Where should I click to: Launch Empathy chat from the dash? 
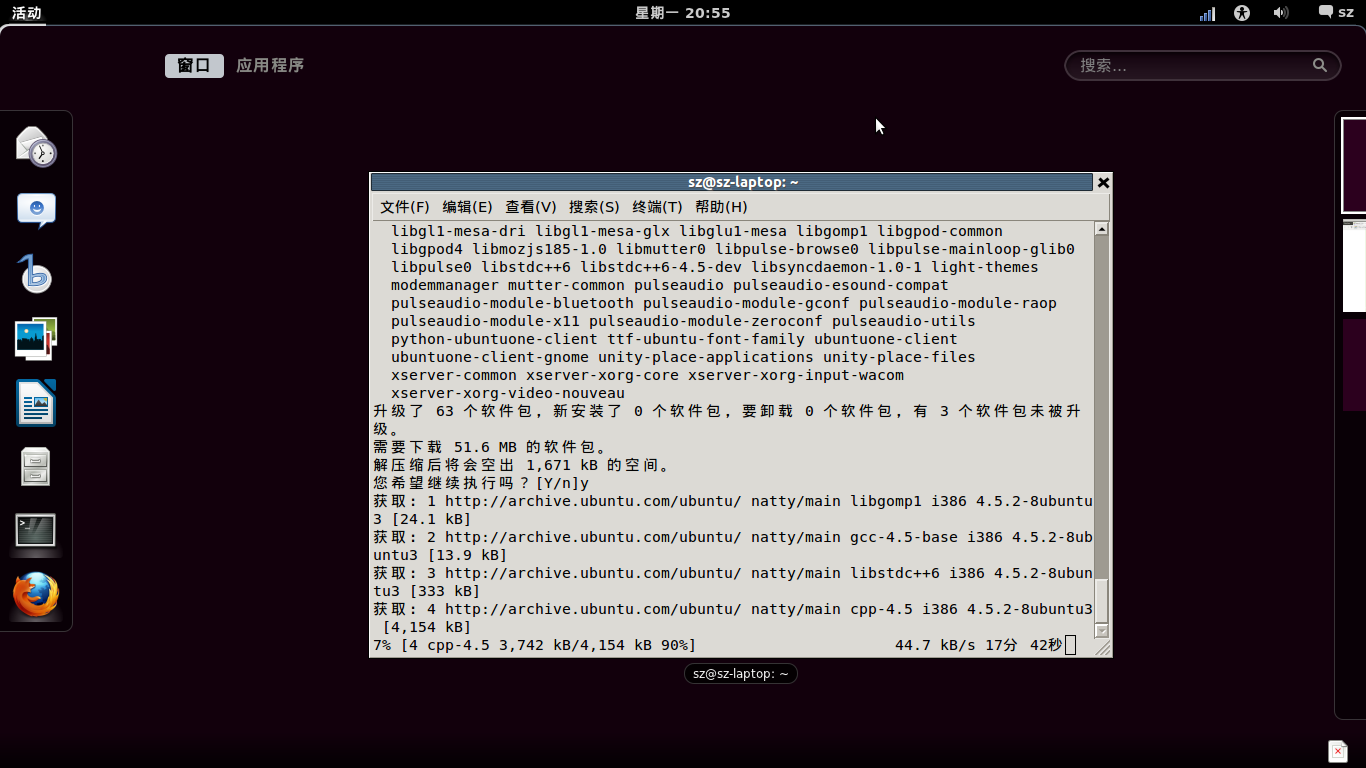pyautogui.click(x=36, y=210)
